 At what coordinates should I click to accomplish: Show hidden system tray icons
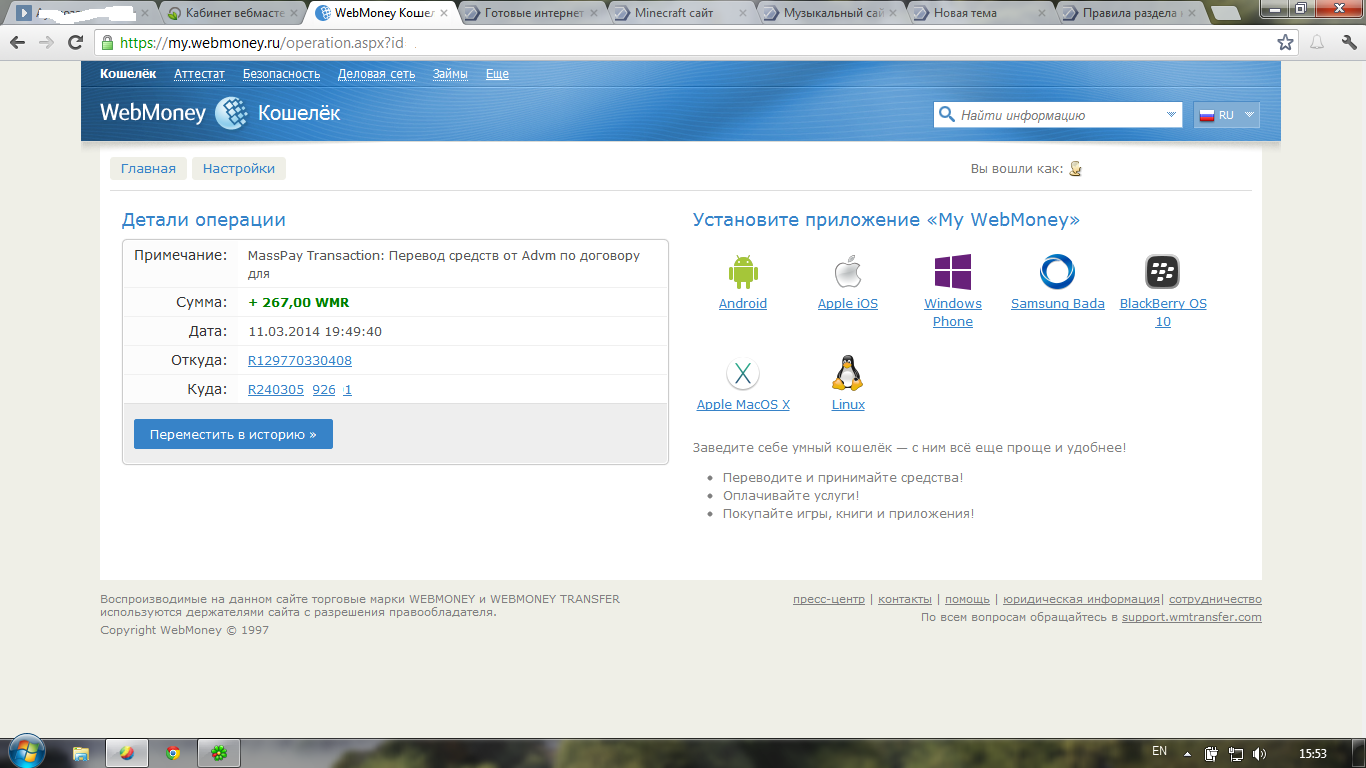[x=1187, y=753]
